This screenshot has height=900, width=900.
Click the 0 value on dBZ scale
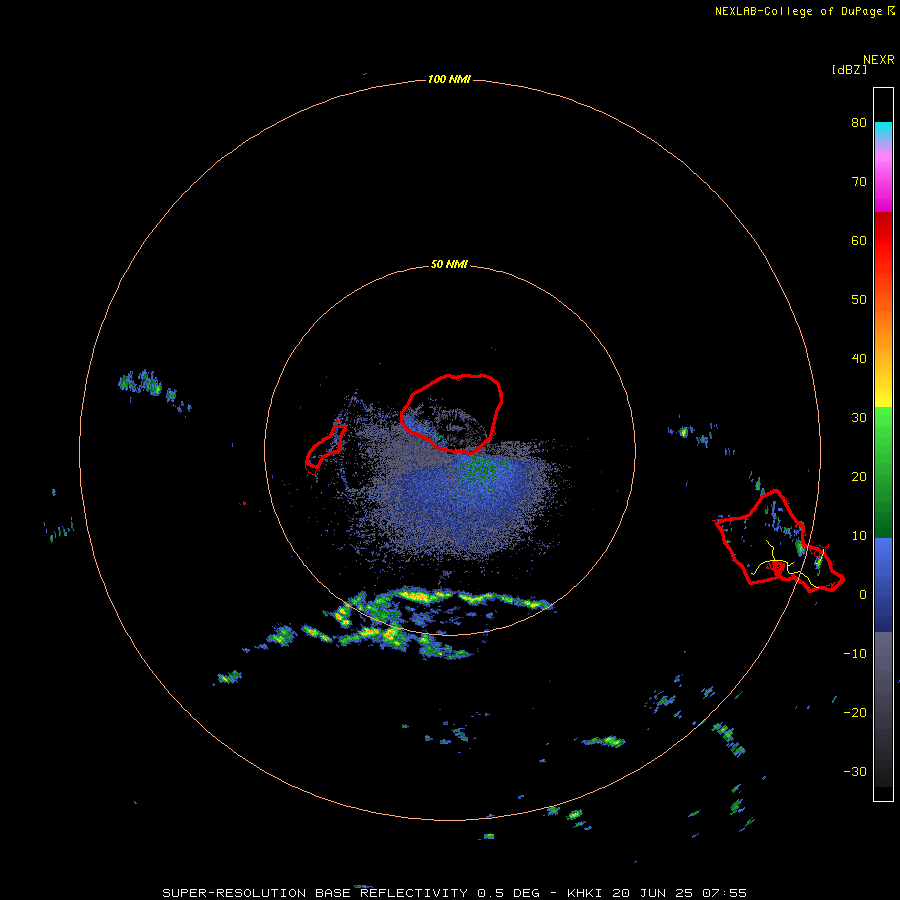pos(863,595)
